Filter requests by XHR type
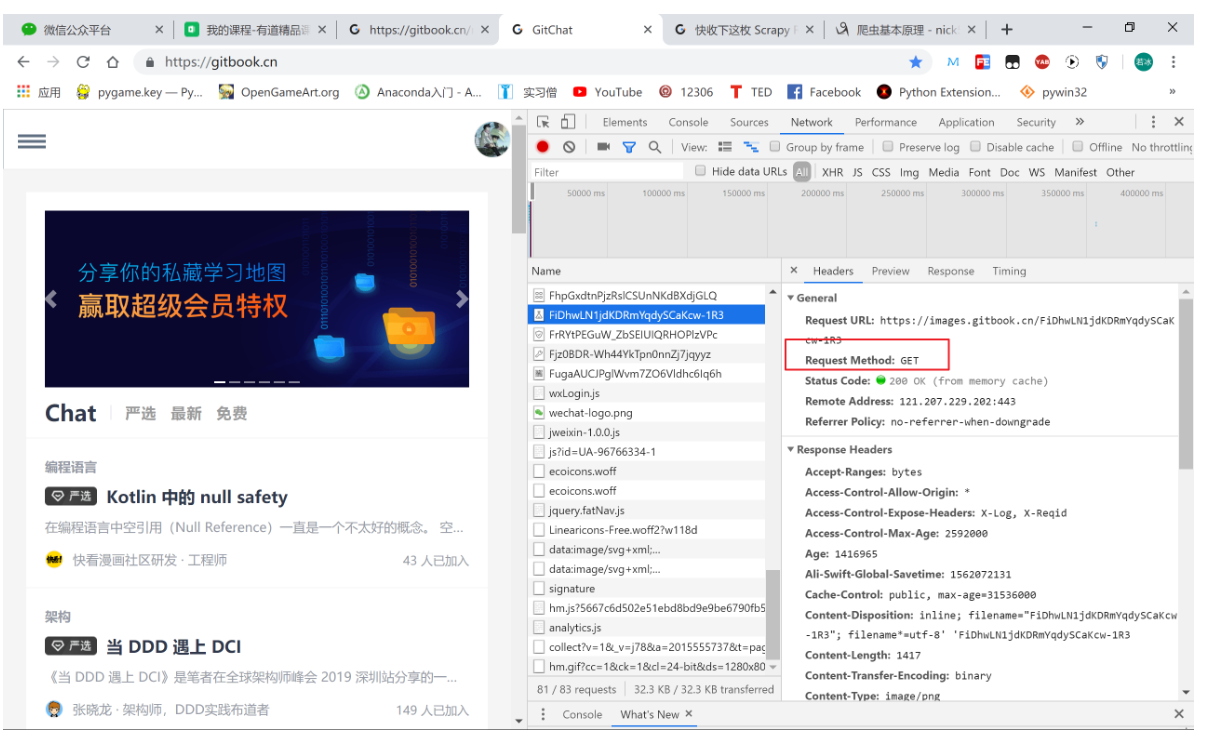Image resolution: width=1213 pixels, height=748 pixels. point(832,172)
